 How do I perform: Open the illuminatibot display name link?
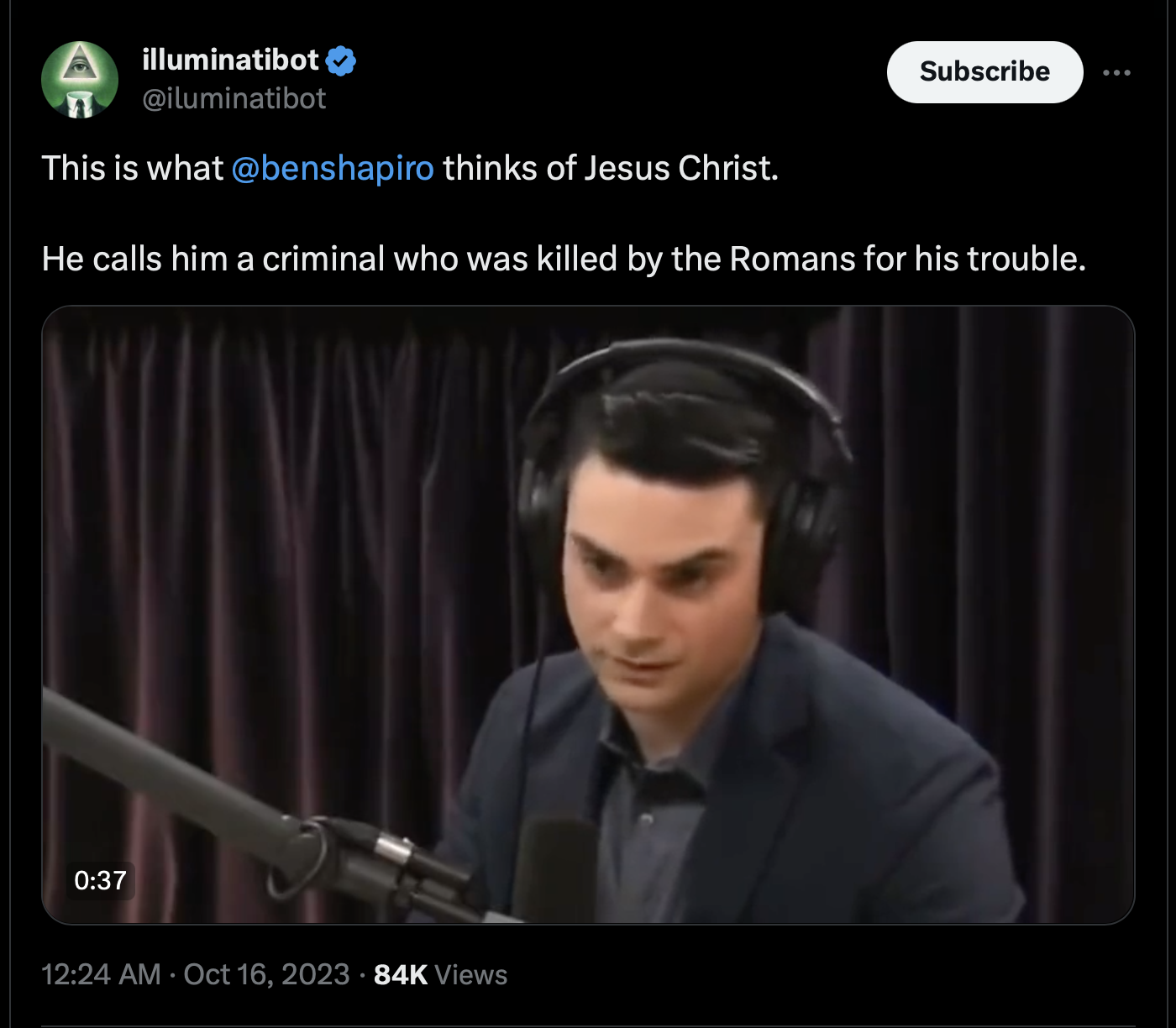(230, 60)
